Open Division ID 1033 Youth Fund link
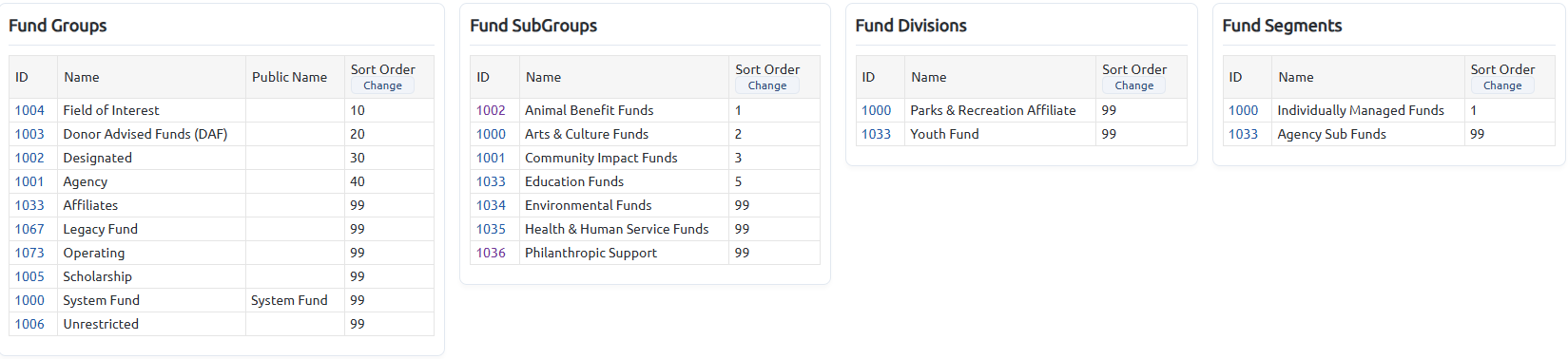This screenshot has height=359, width=1568. coord(877,134)
